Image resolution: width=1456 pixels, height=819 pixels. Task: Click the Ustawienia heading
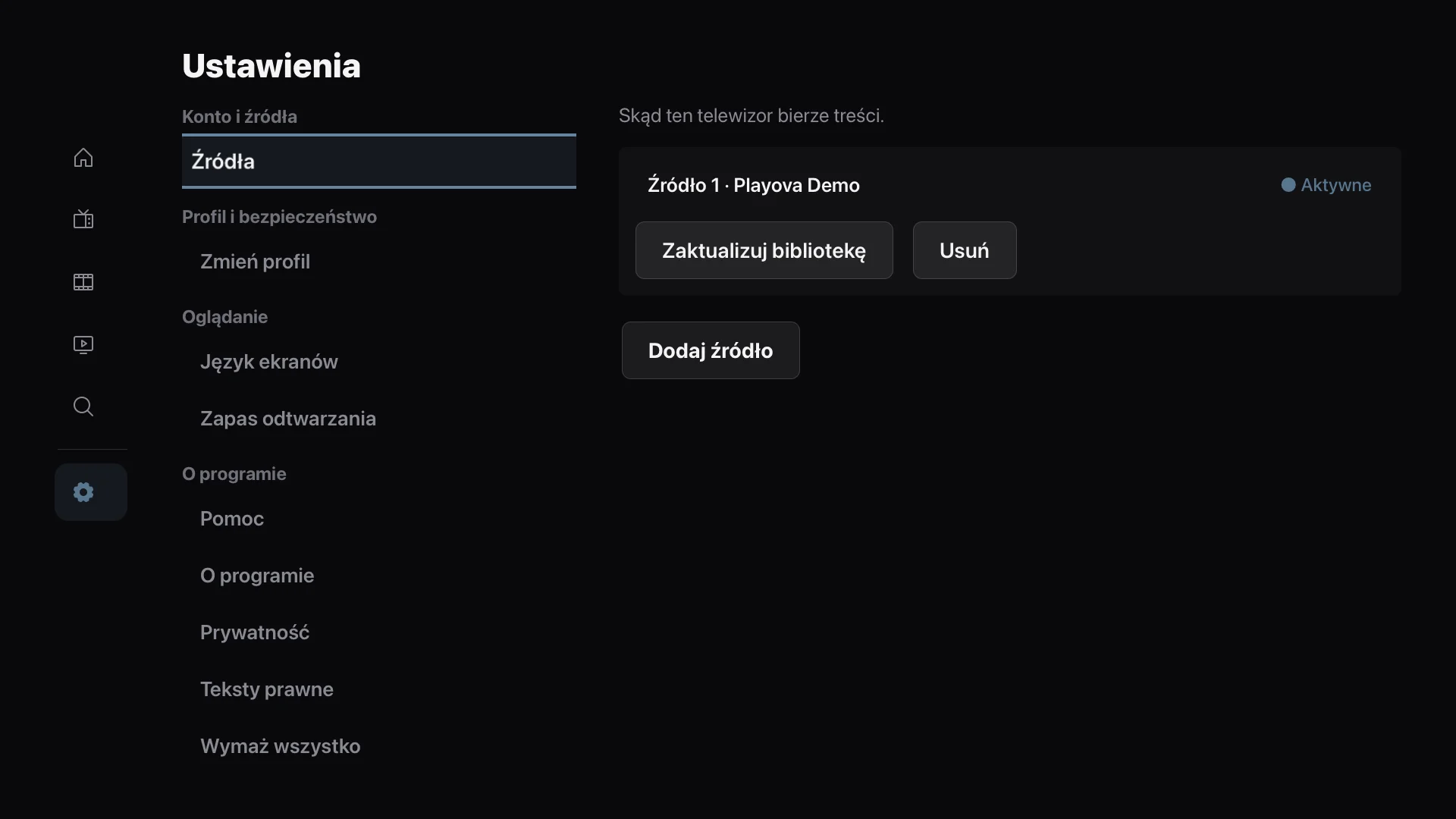(x=271, y=66)
